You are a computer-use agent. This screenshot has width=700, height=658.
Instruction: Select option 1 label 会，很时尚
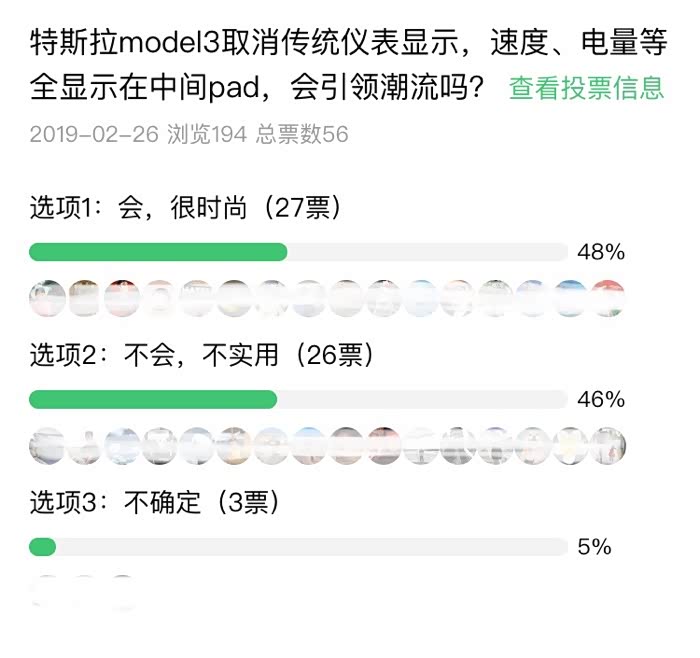click(x=186, y=207)
